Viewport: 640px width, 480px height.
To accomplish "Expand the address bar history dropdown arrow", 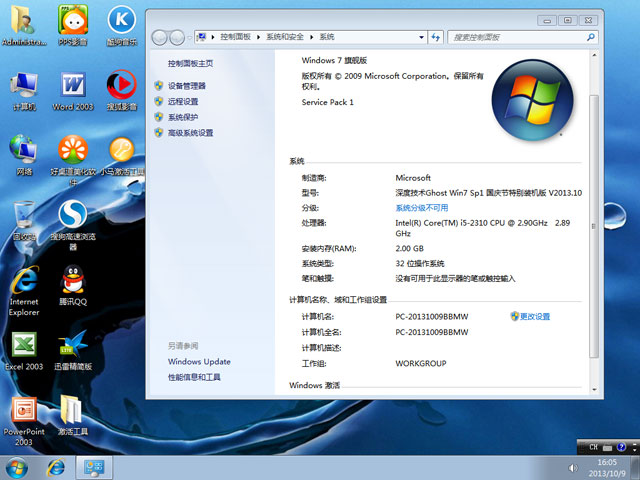I will (423, 37).
